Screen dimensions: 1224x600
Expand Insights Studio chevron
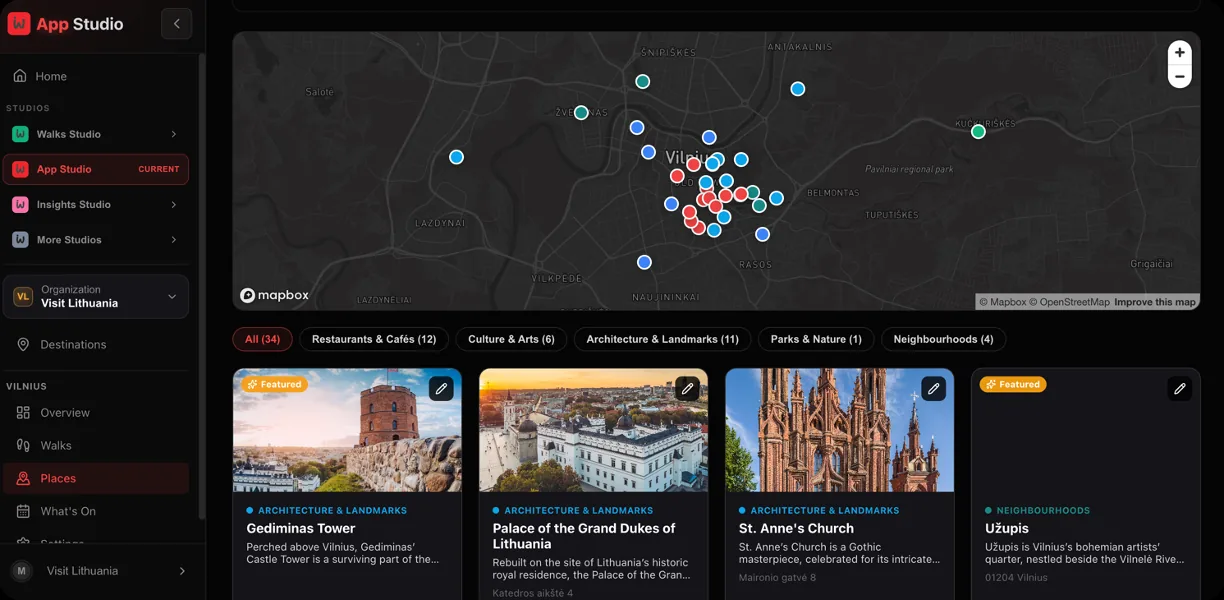pos(174,204)
